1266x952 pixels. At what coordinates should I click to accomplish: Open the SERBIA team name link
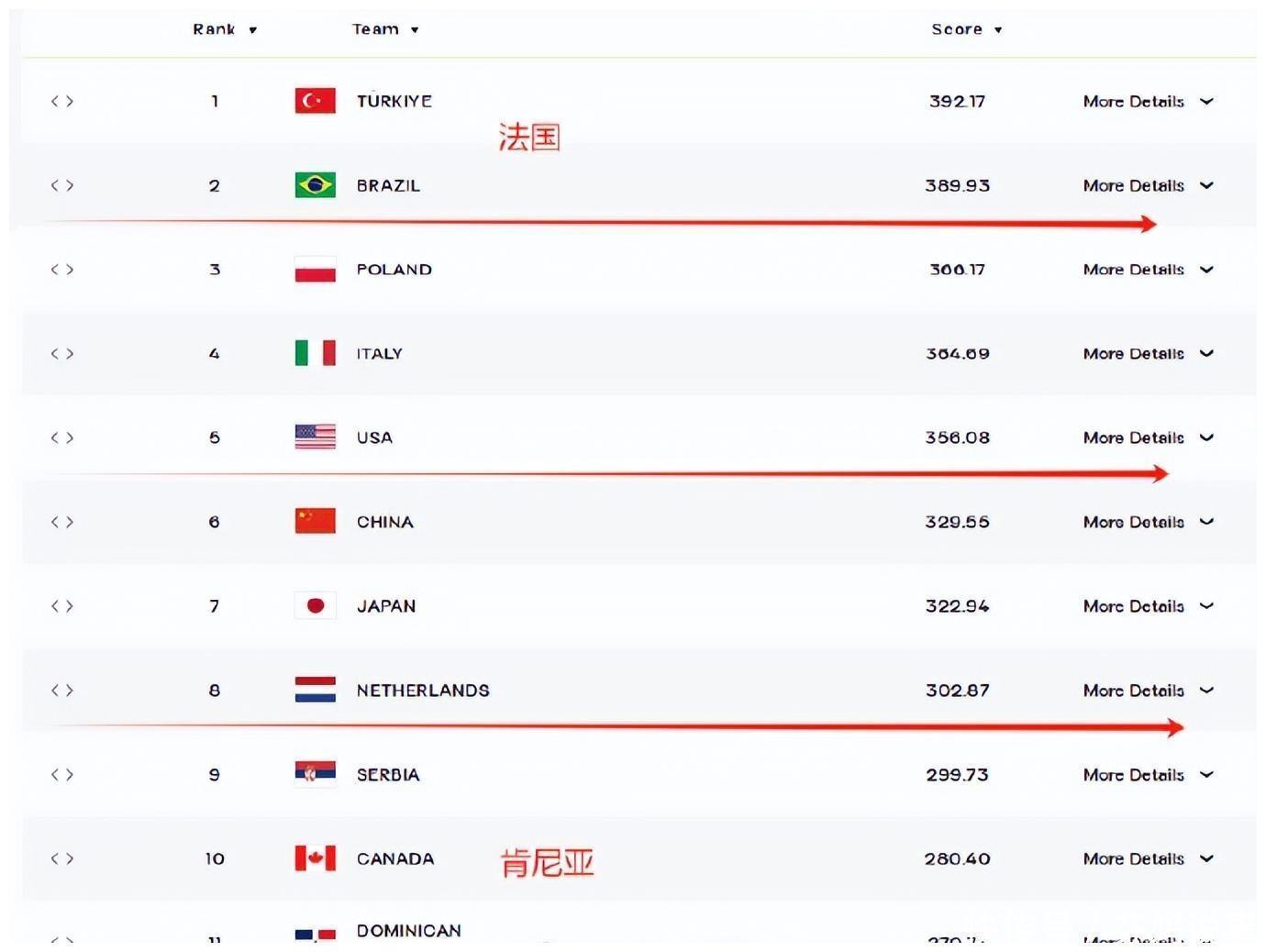tap(388, 775)
